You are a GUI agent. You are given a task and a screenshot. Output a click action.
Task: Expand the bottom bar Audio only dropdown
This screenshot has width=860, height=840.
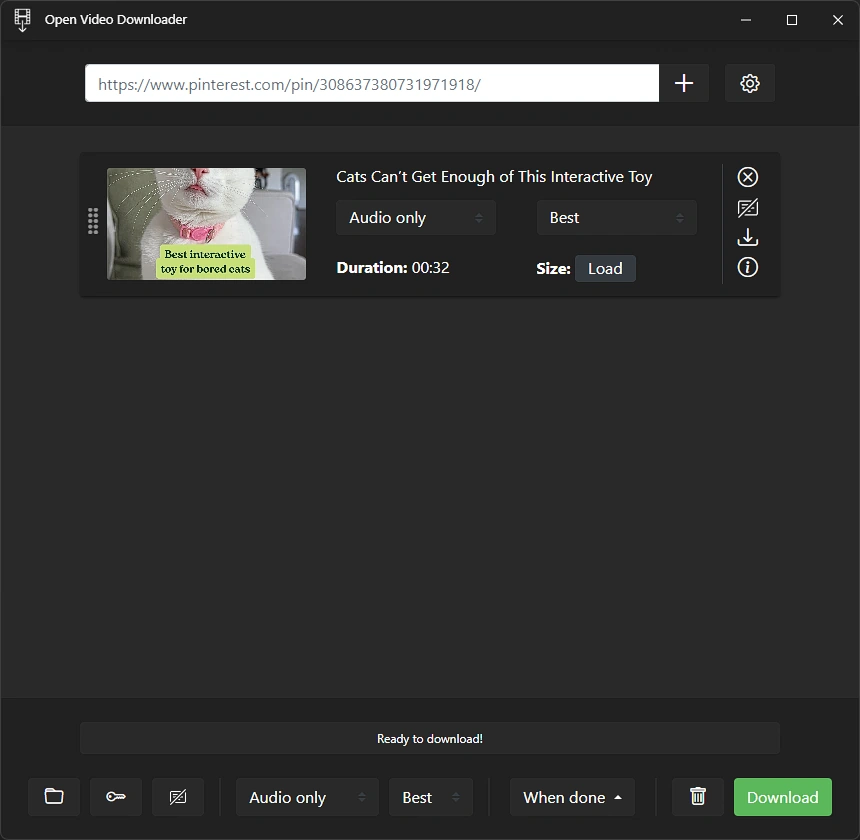click(x=307, y=797)
